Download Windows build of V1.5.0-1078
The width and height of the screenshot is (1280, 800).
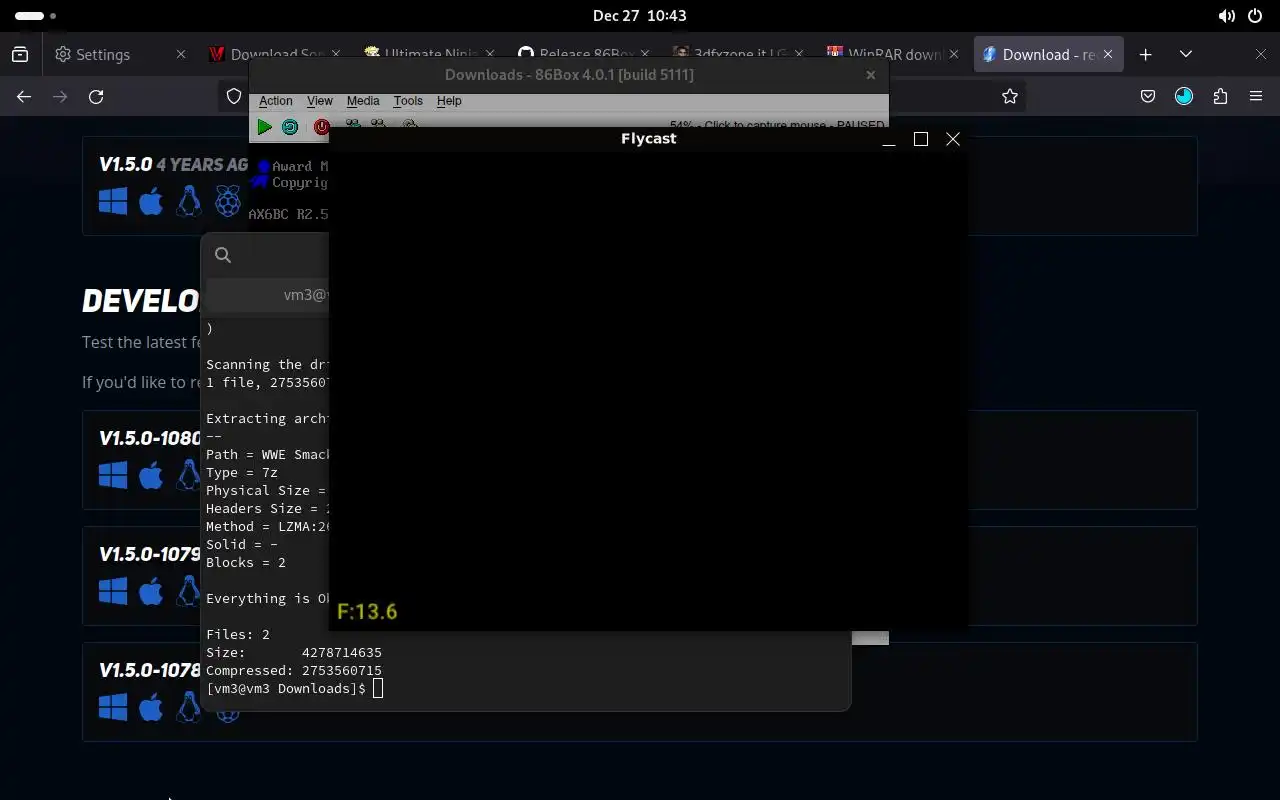pyautogui.click(x=113, y=706)
